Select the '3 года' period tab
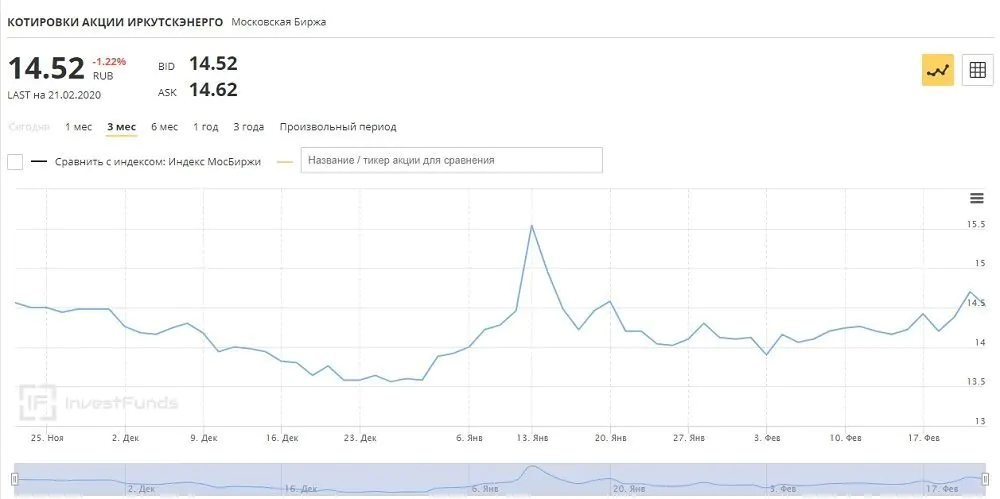Screen dimensions: 1000x499 249,127
